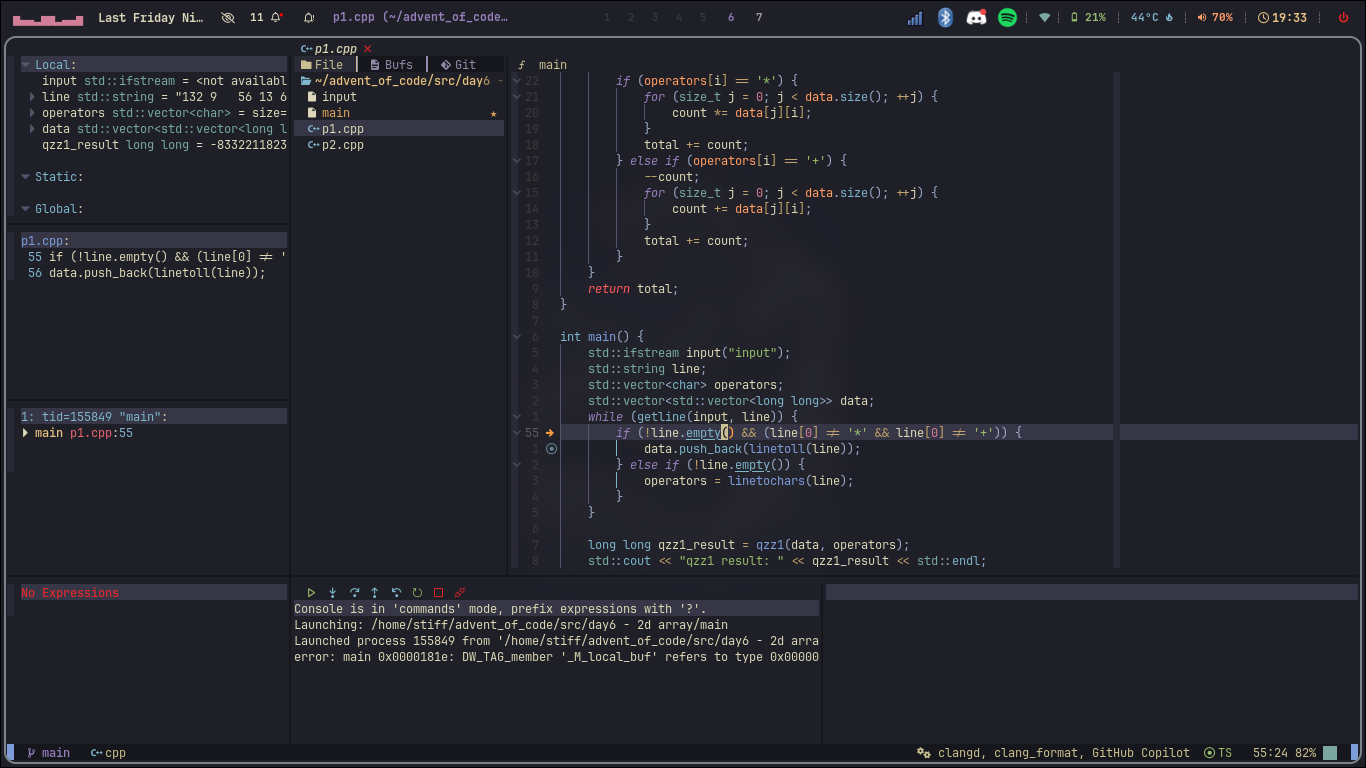Toggle Bluetooth from the system tray

[x=945, y=17]
